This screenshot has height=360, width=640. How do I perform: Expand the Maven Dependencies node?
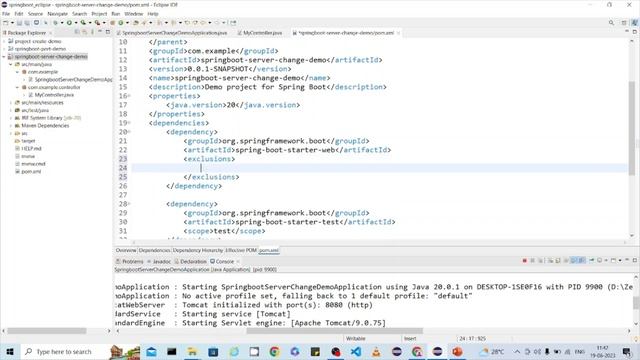tap(11, 126)
